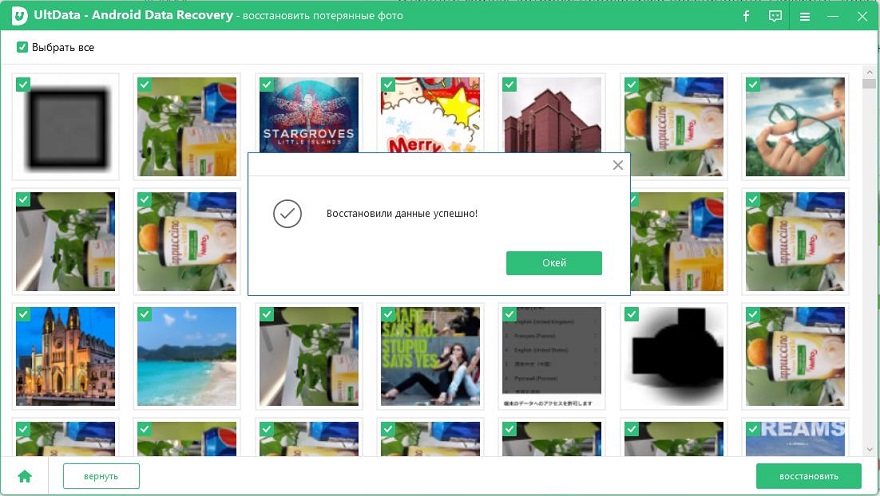Screen dimensions: 880x496
Task: Select the blurred black square thumbnail
Action: pyautogui.click(x=66, y=127)
